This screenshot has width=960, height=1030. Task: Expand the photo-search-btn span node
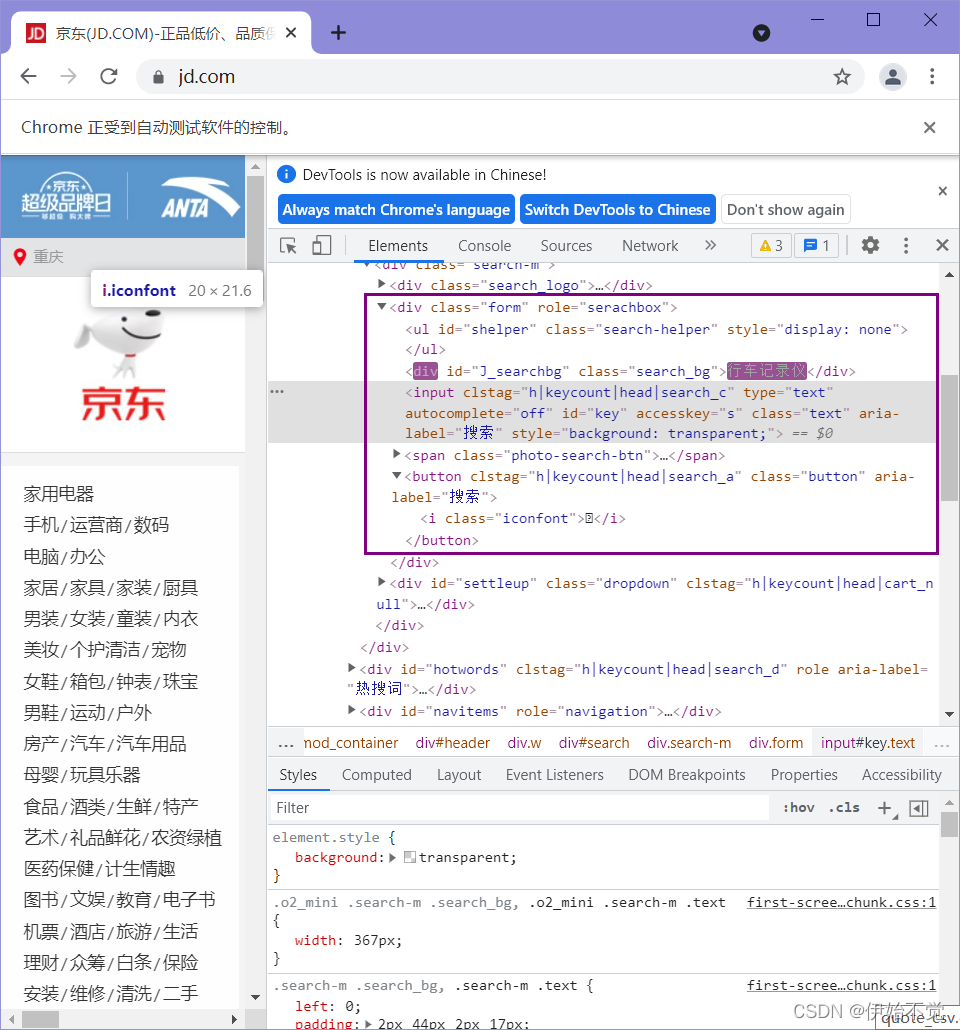396,454
